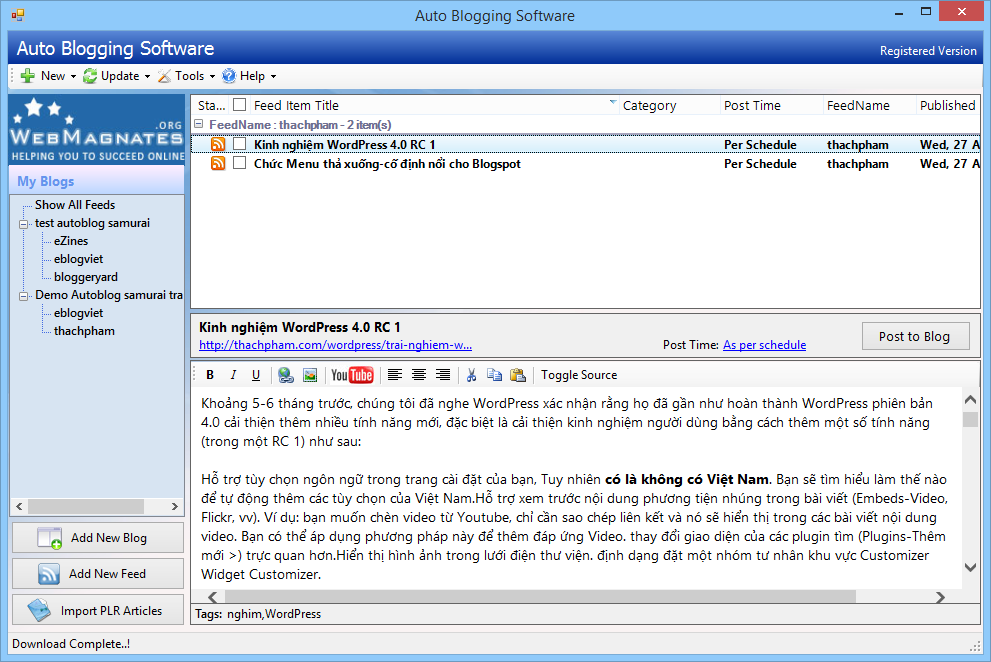The width and height of the screenshot is (991, 662).
Task: Click left arrow of editor horizontal scrollbar
Action: tap(213, 597)
